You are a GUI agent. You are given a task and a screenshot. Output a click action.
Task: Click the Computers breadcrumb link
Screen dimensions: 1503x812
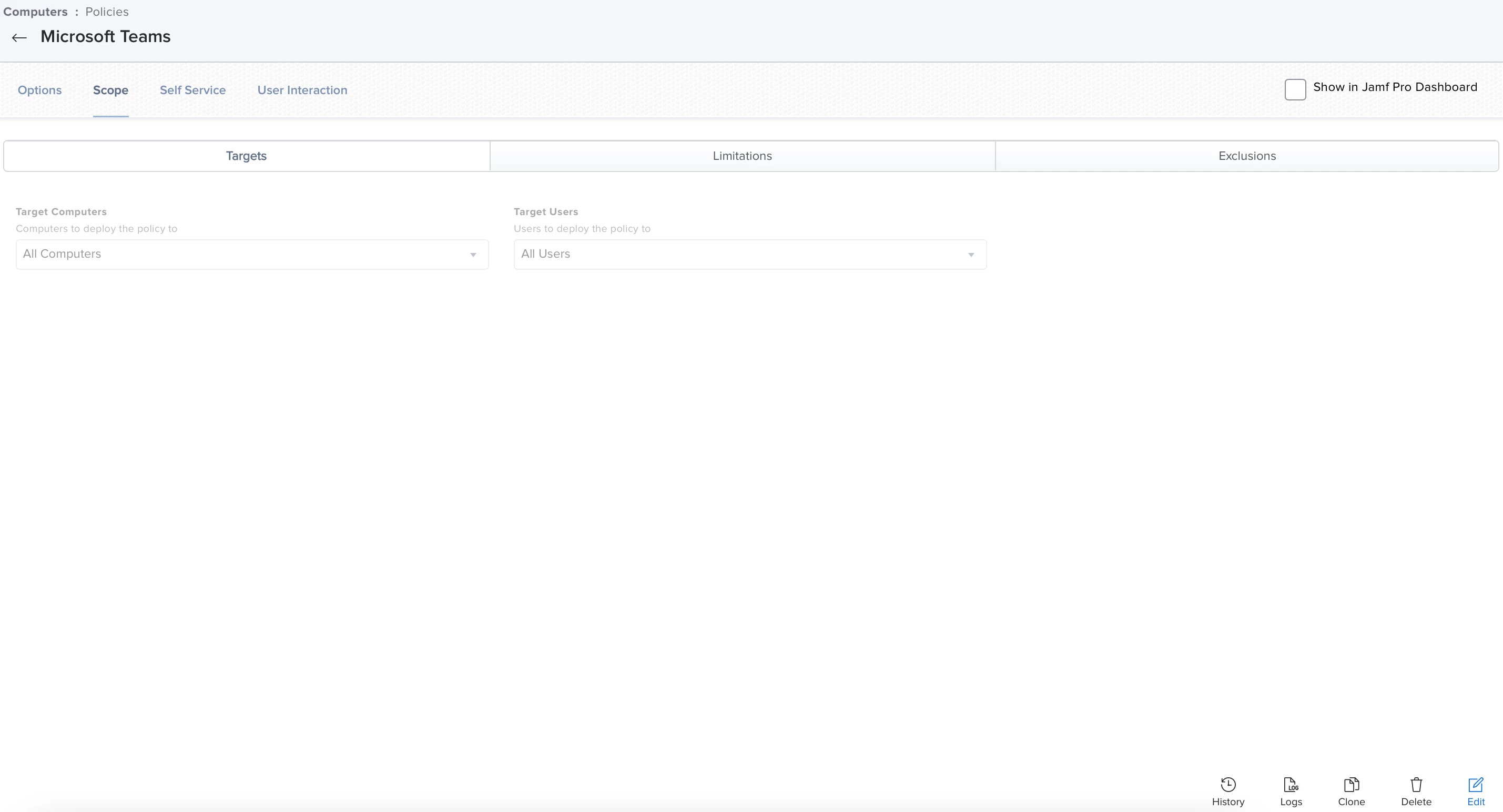coord(35,12)
